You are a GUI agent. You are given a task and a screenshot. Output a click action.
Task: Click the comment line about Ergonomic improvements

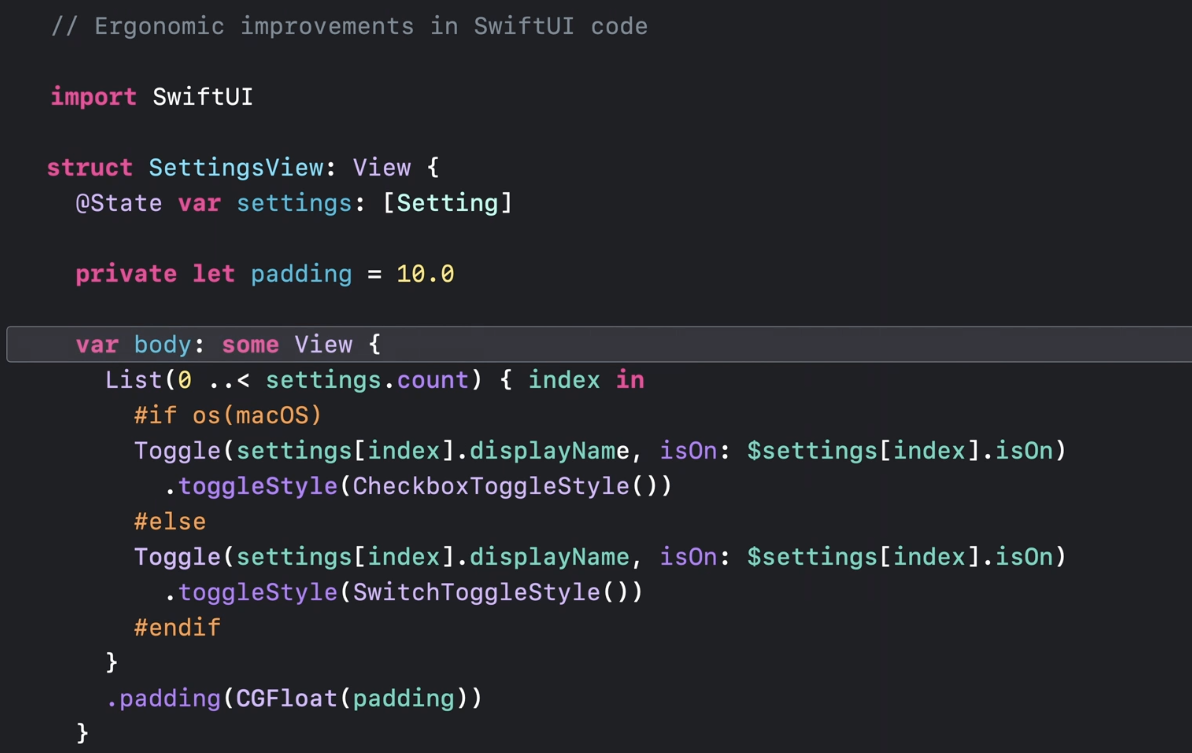tap(350, 27)
